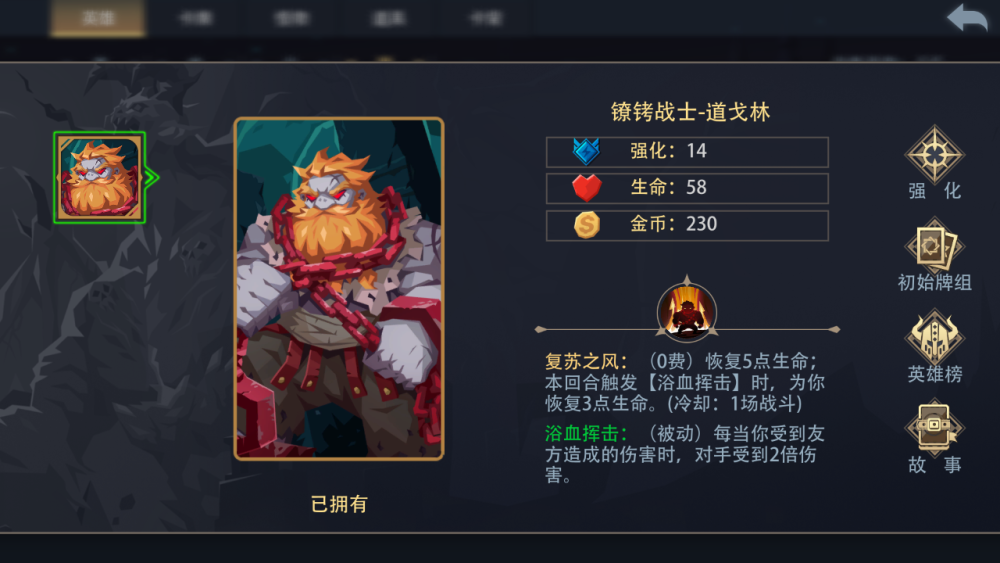
Task: Open the 强化 upgrade compass icon
Action: click(934, 155)
